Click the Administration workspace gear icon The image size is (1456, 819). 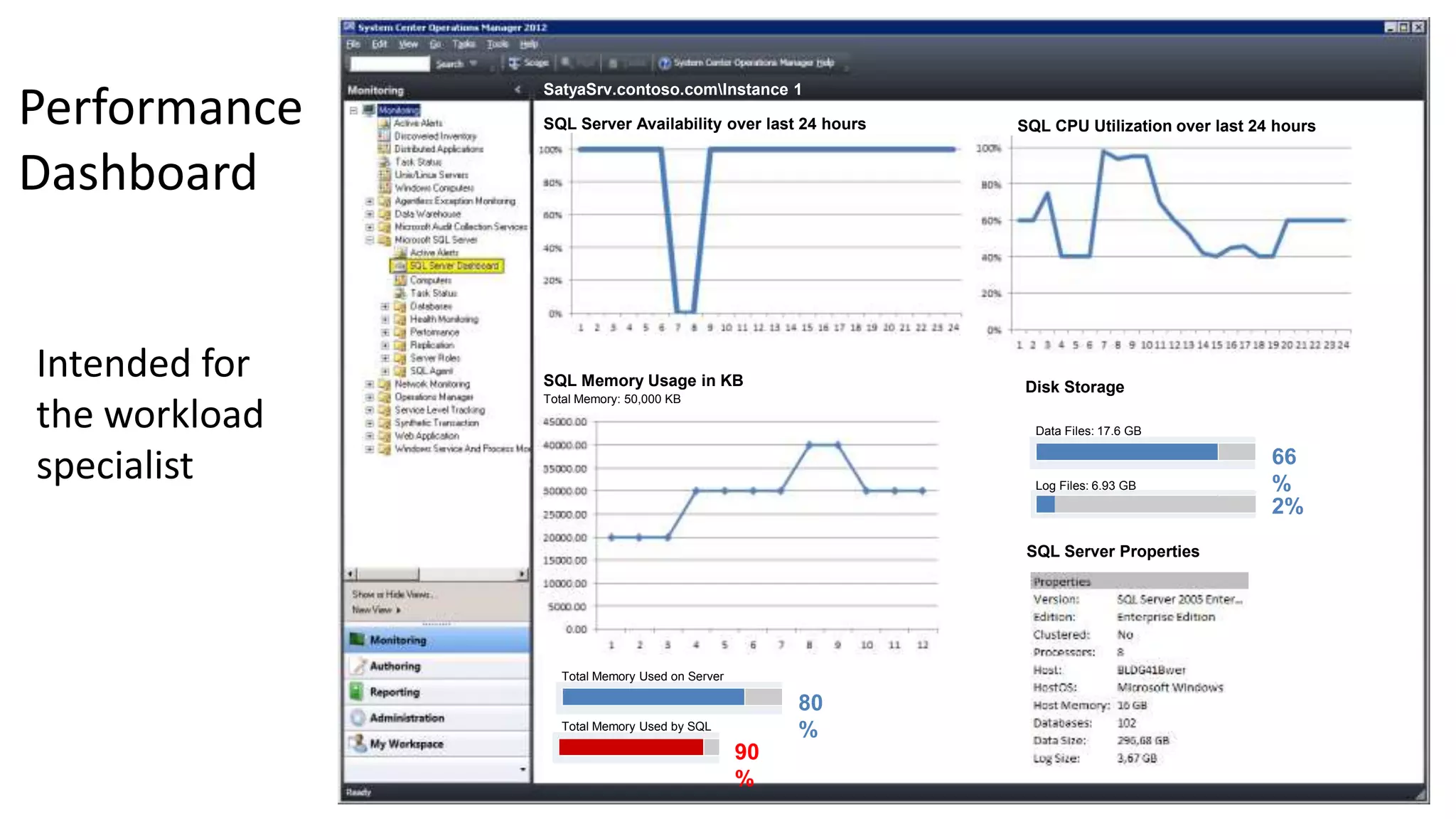coord(358,718)
